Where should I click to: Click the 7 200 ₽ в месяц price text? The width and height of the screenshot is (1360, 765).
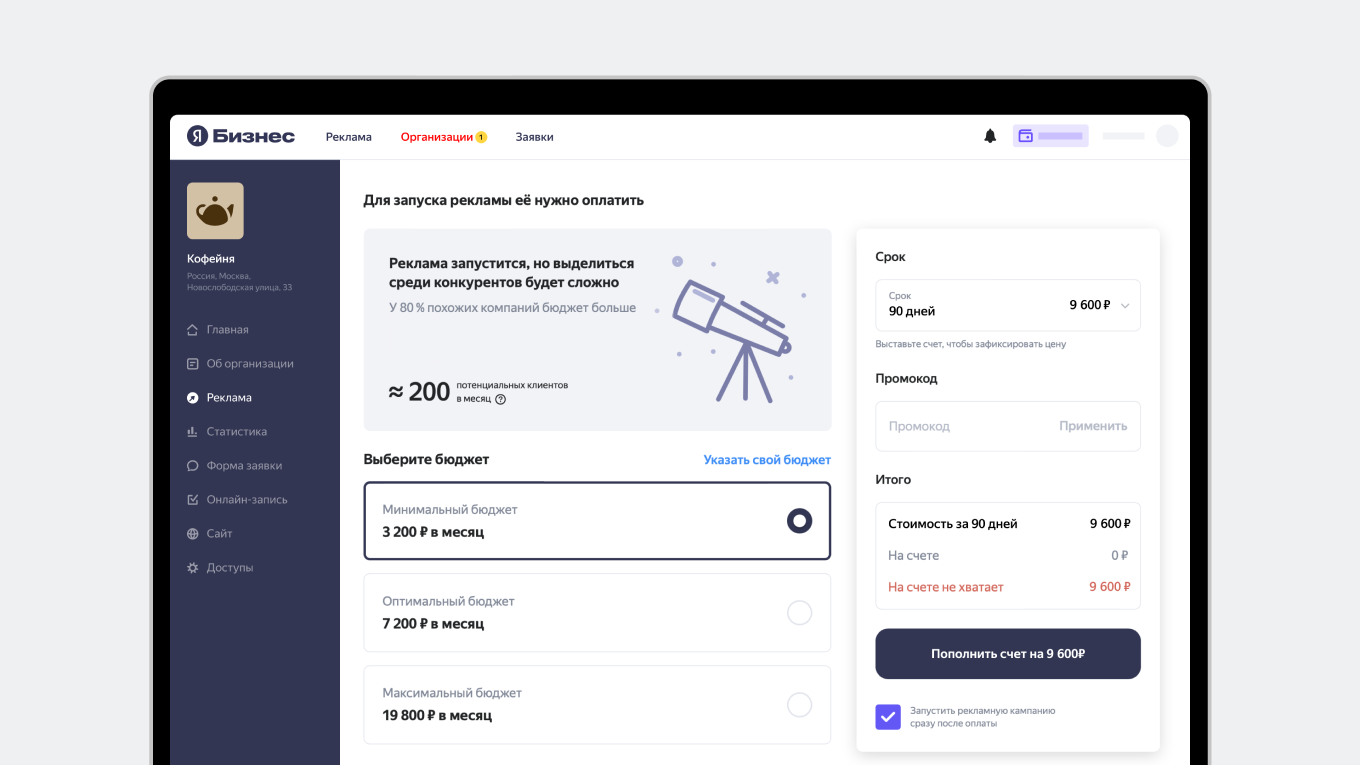(x=433, y=624)
